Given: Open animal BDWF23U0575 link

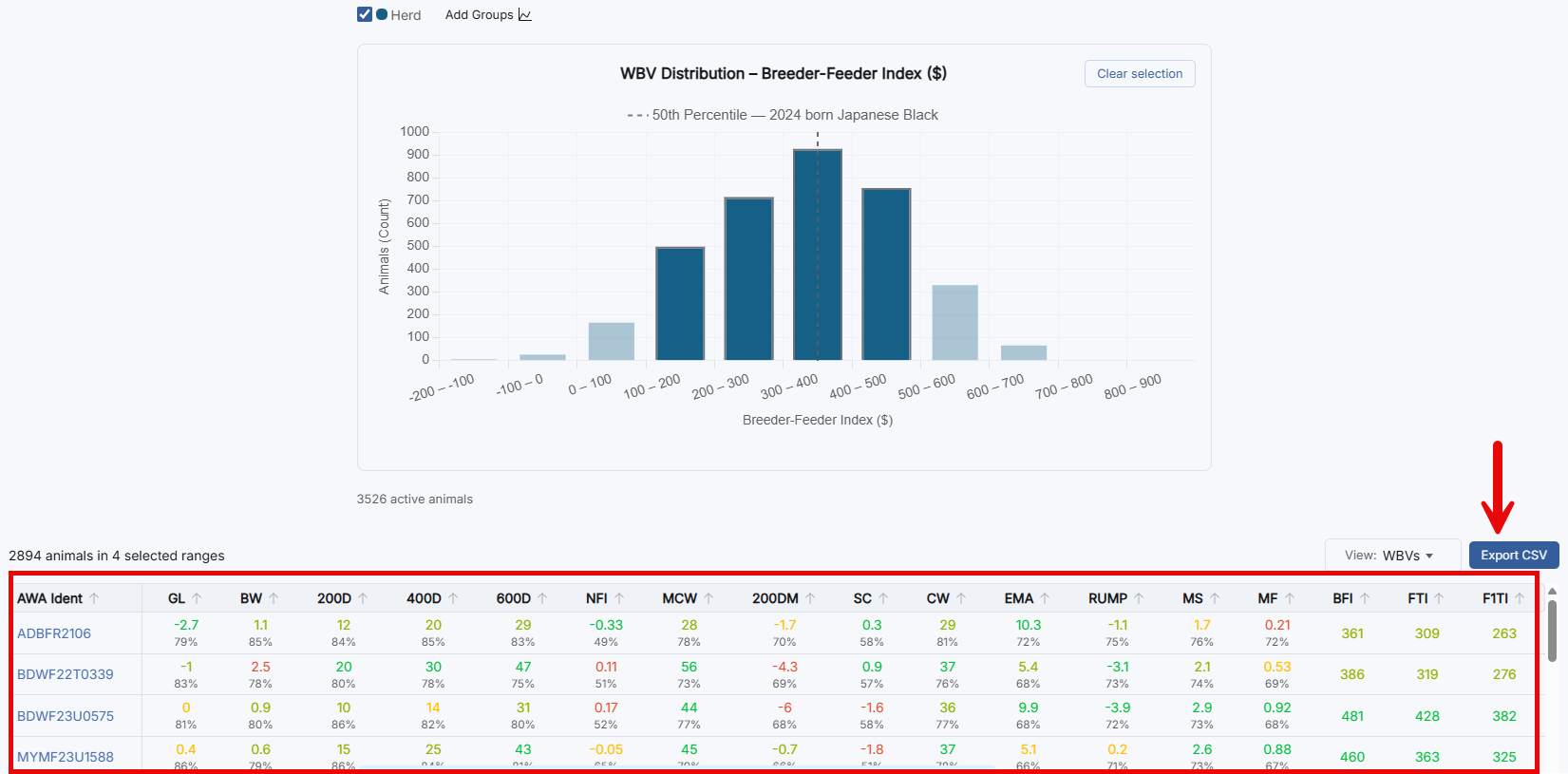Looking at the screenshot, I should coord(66,716).
